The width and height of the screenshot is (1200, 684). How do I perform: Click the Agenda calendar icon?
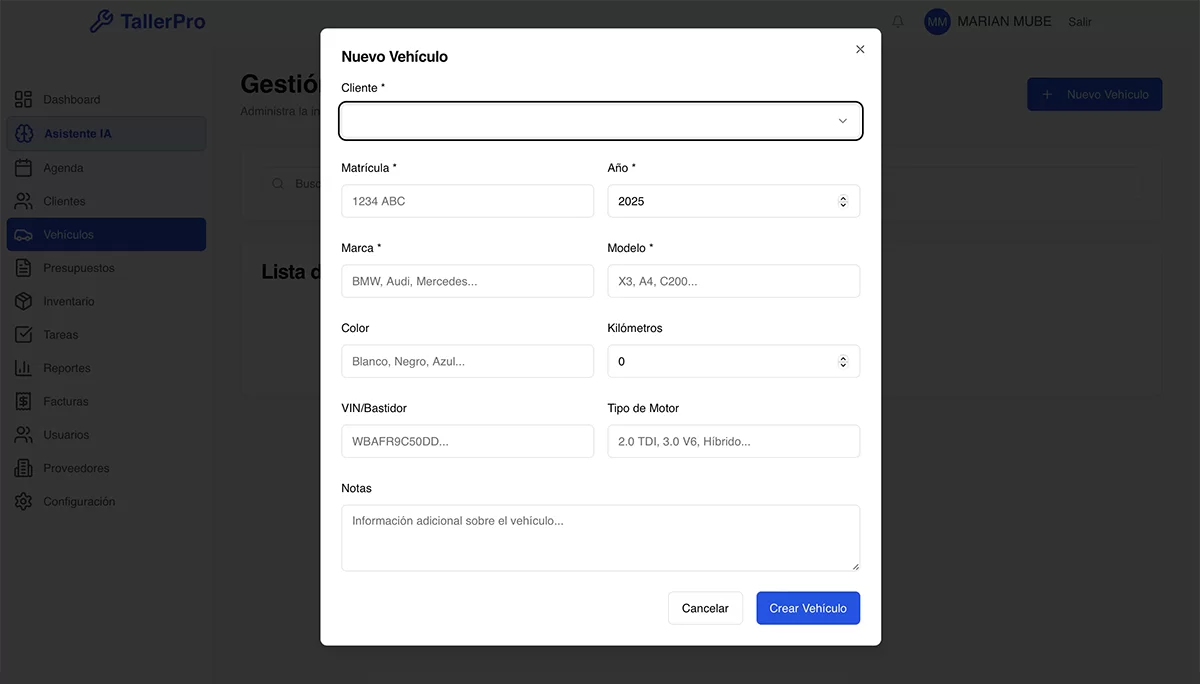click(x=23, y=168)
